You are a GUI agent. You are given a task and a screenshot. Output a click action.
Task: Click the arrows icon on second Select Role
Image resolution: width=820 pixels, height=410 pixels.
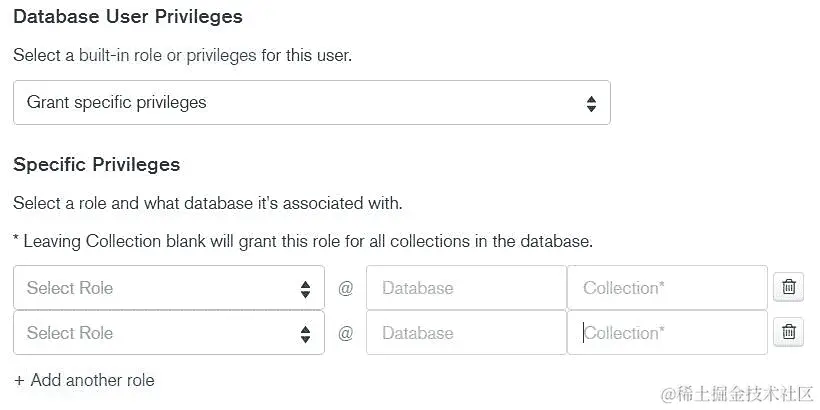305,334
